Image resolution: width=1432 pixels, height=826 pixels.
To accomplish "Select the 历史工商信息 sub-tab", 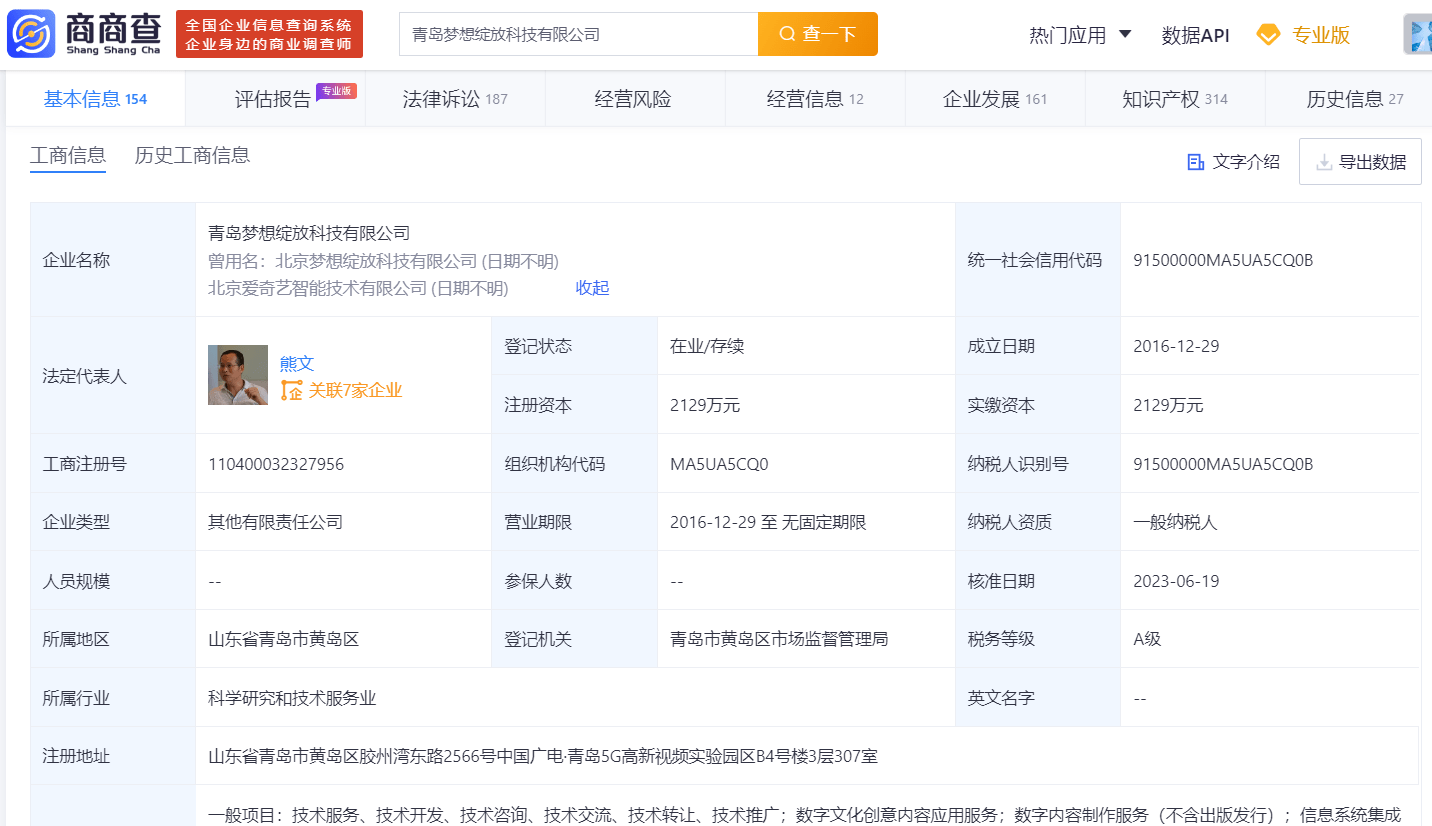I will (192, 155).
